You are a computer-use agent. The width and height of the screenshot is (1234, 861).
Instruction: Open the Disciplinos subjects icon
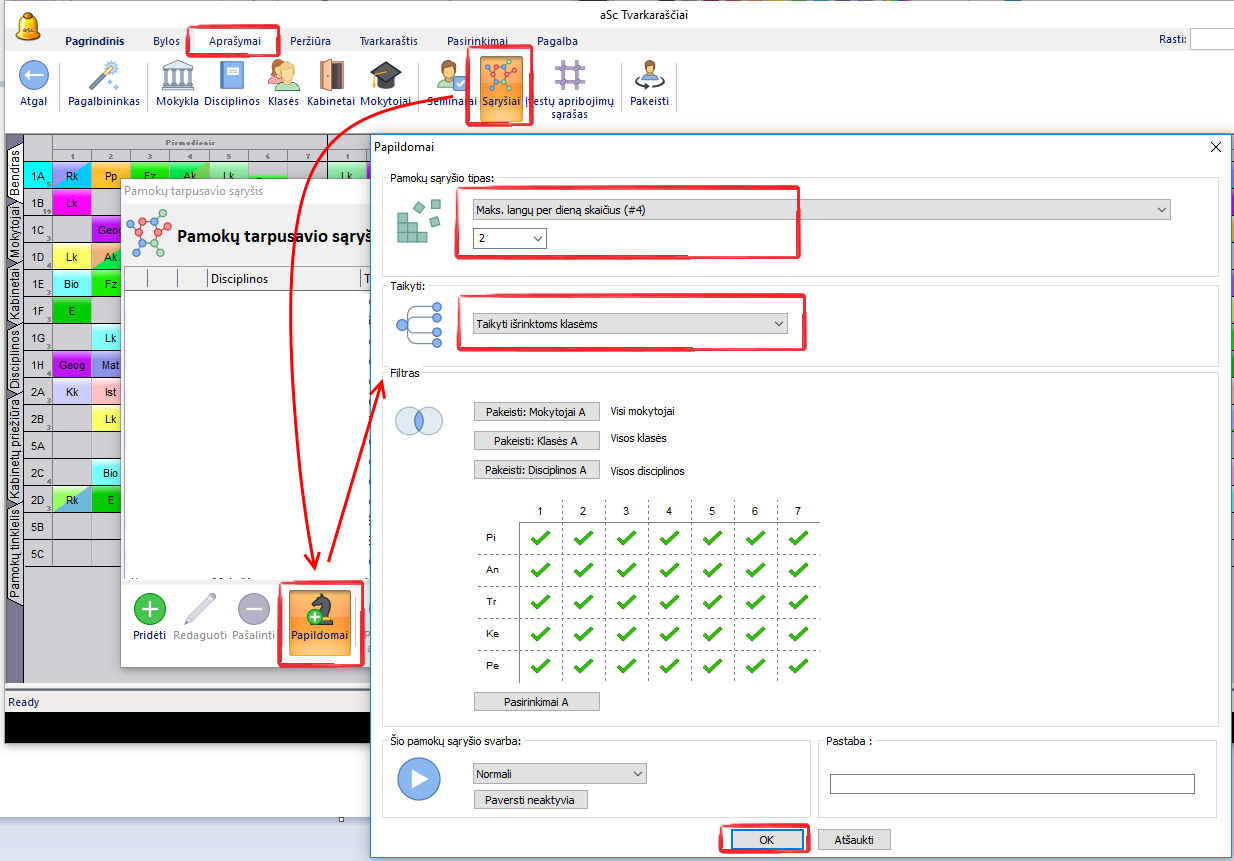click(x=232, y=77)
